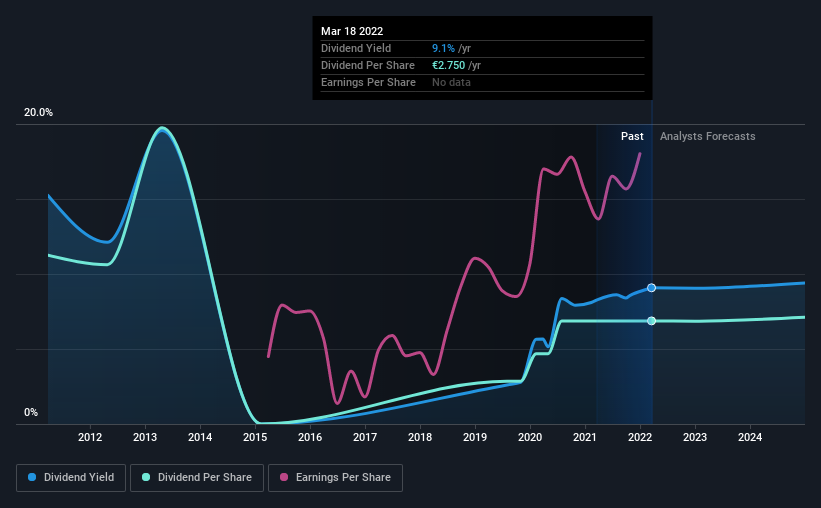
Task: Click the 20.0% y-axis label
Action: pos(38,113)
